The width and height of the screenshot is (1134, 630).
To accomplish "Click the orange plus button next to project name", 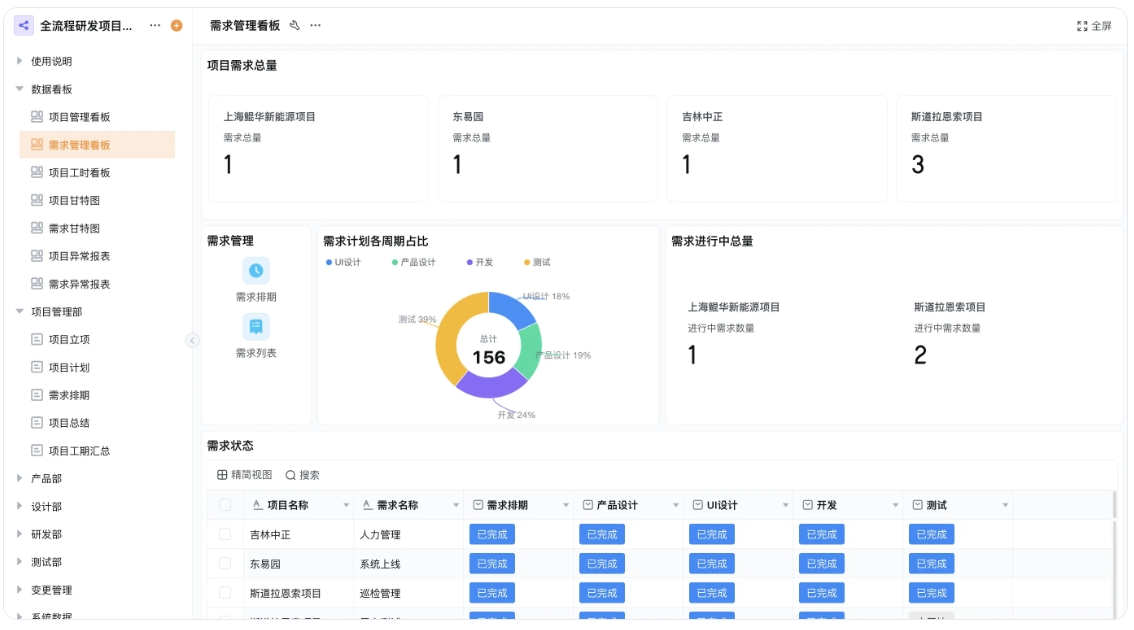I will point(176,25).
